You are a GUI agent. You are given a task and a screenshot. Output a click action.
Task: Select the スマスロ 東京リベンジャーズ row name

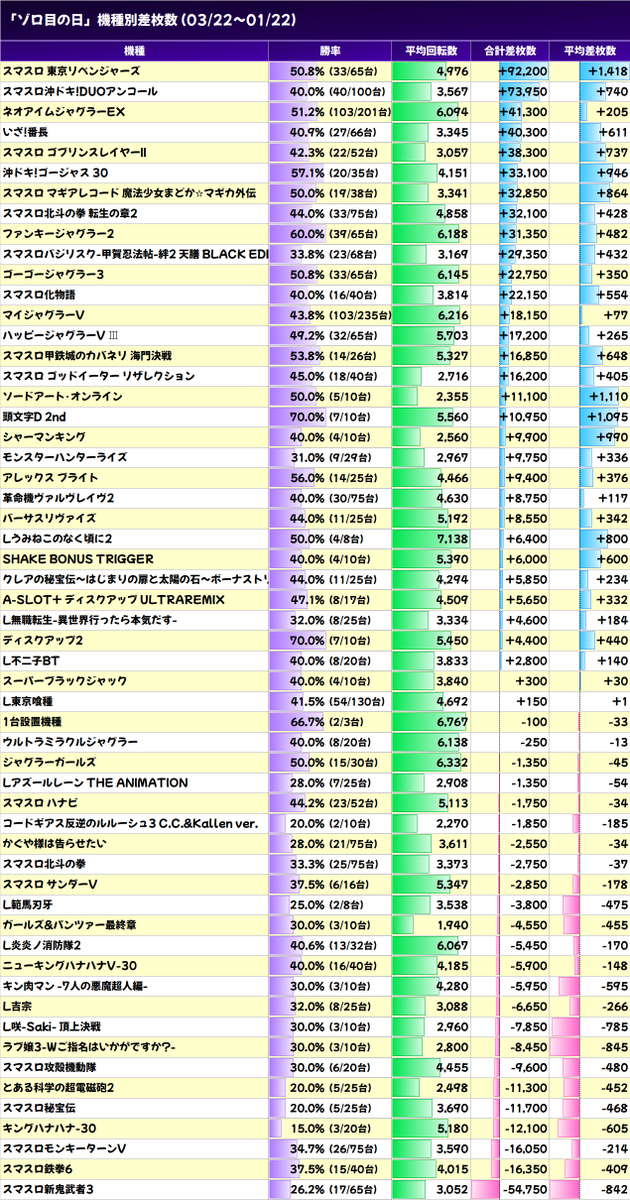[71, 71]
